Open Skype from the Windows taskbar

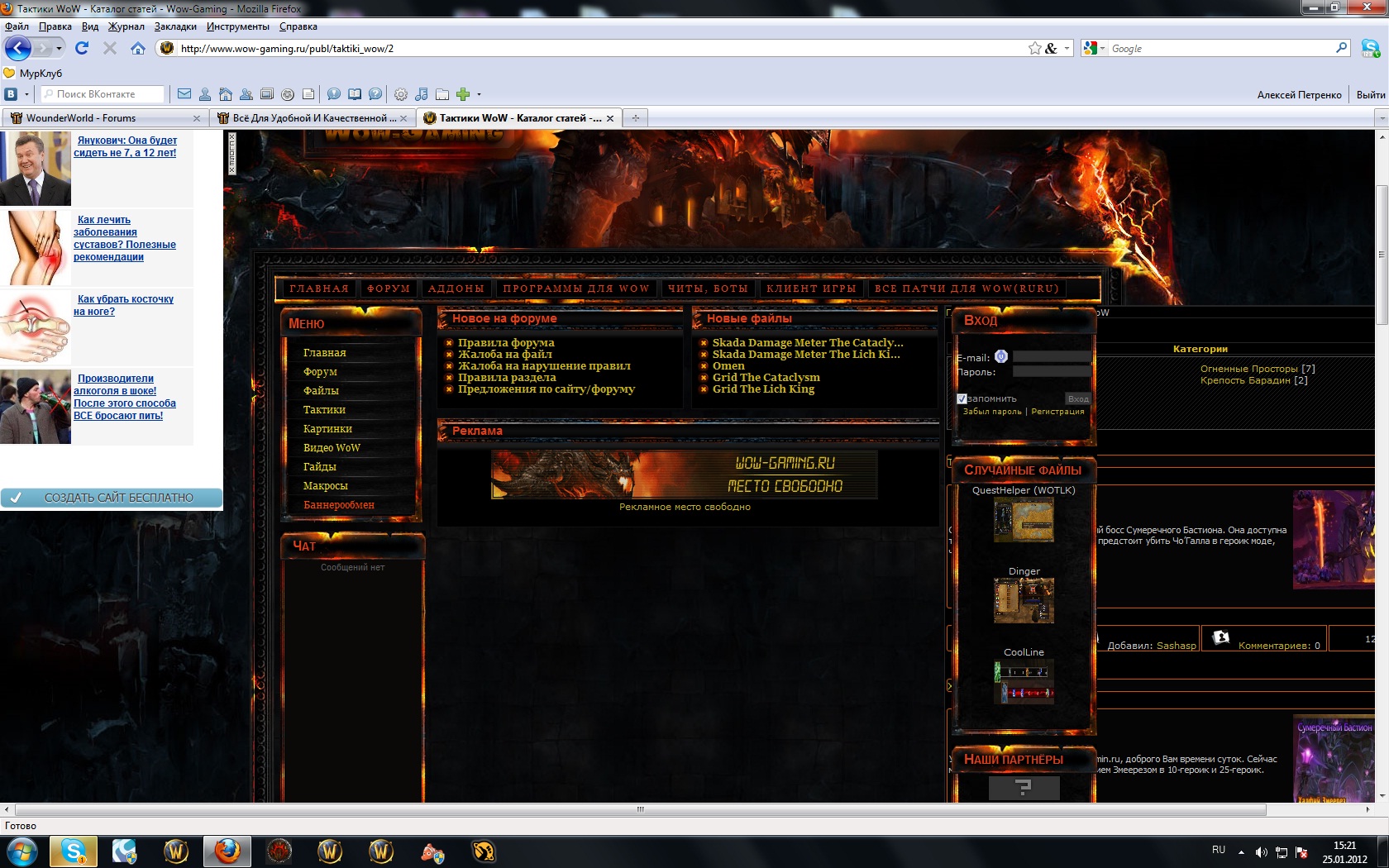[74, 851]
